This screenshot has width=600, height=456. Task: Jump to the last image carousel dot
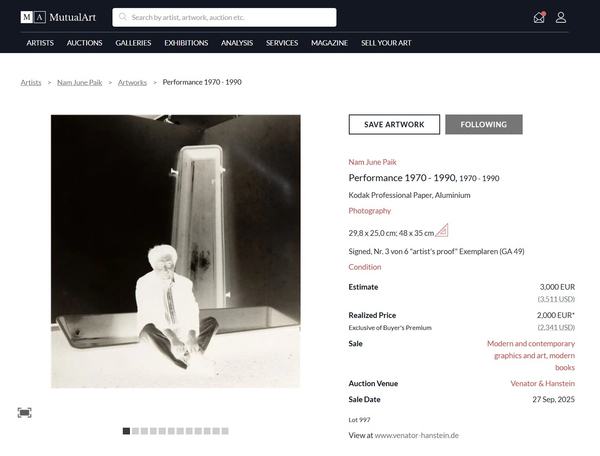click(x=225, y=431)
